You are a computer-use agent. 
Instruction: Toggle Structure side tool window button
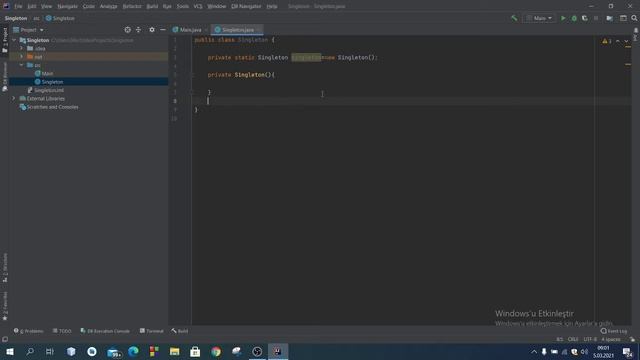pyautogui.click(x=5, y=267)
